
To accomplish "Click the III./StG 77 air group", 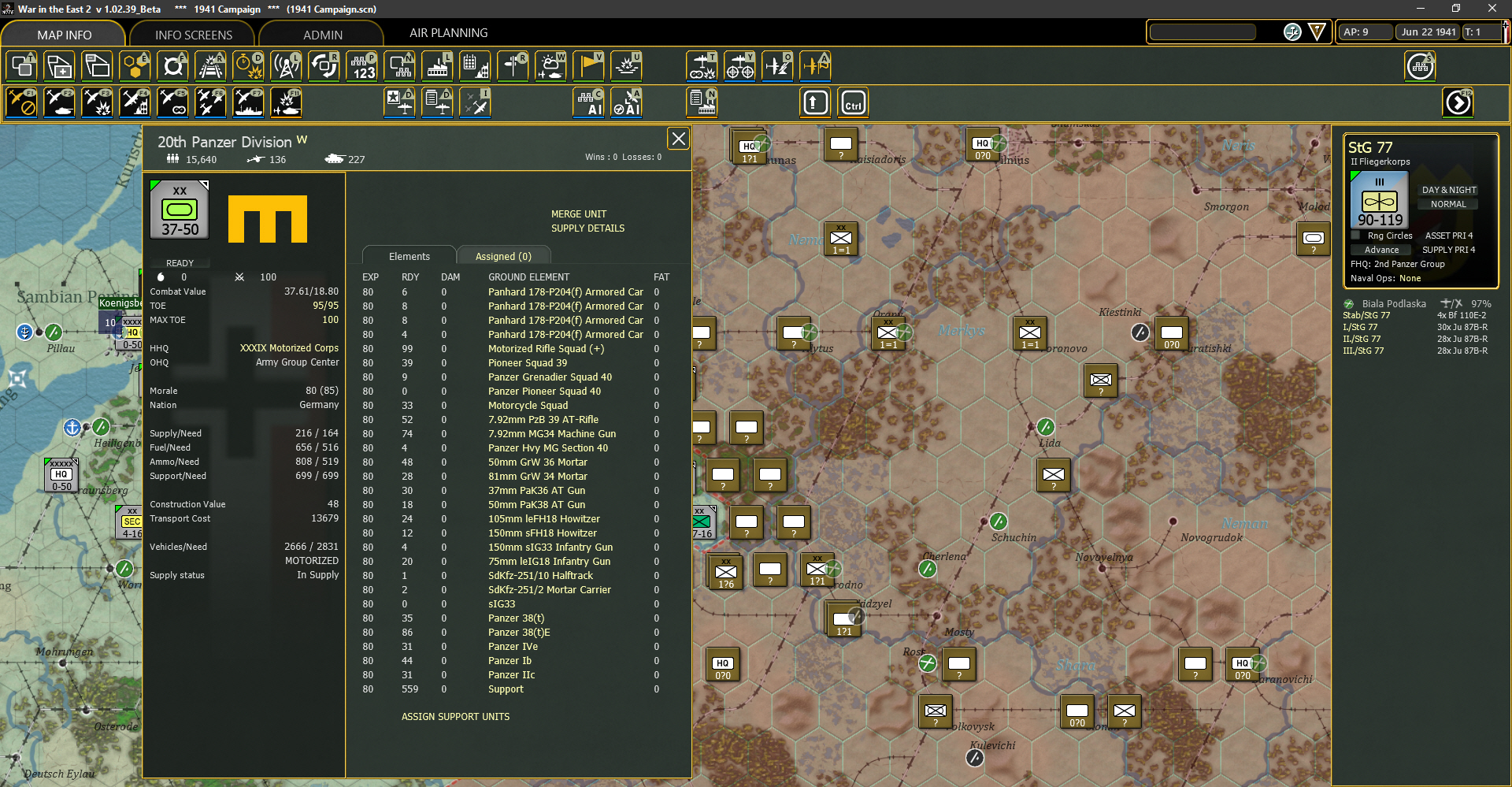I will 1363,351.
